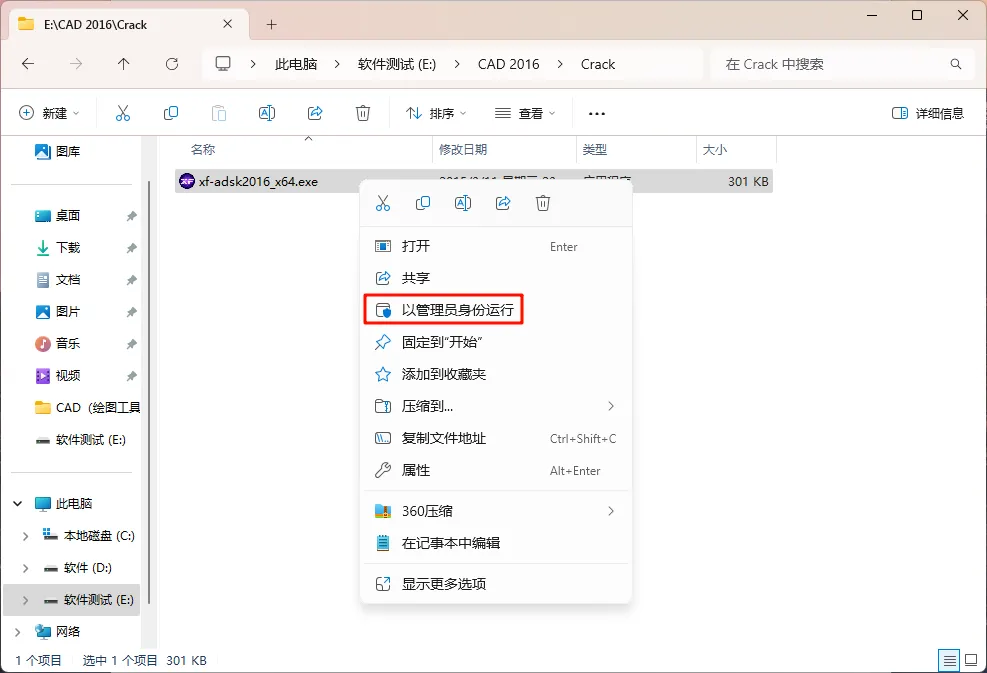This screenshot has height=673, width=987.
Task: Choose 在记事本中编辑 in the context menu
Action: 496,543
